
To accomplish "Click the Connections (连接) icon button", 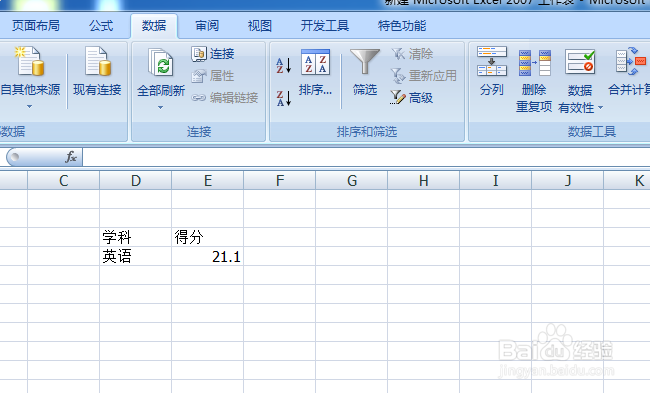I will pos(199,54).
